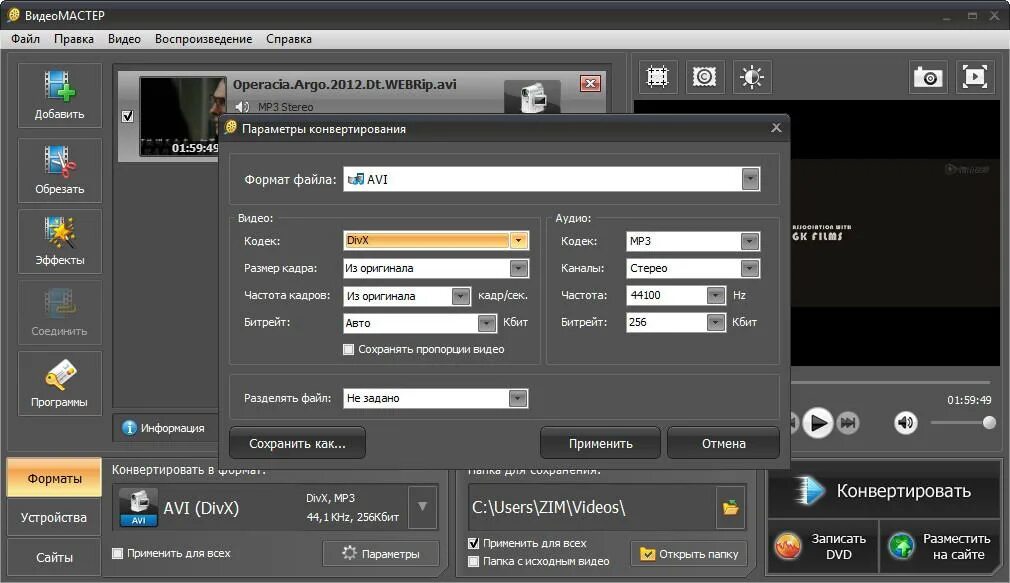Click the Соединить join icon
Screen dimensions: 1010x583
pos(59,303)
